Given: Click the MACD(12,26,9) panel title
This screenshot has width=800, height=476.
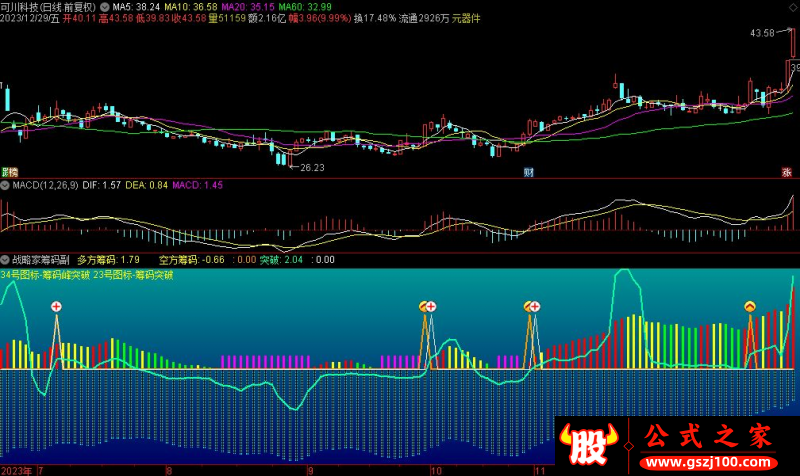Looking at the screenshot, I should tap(45, 185).
